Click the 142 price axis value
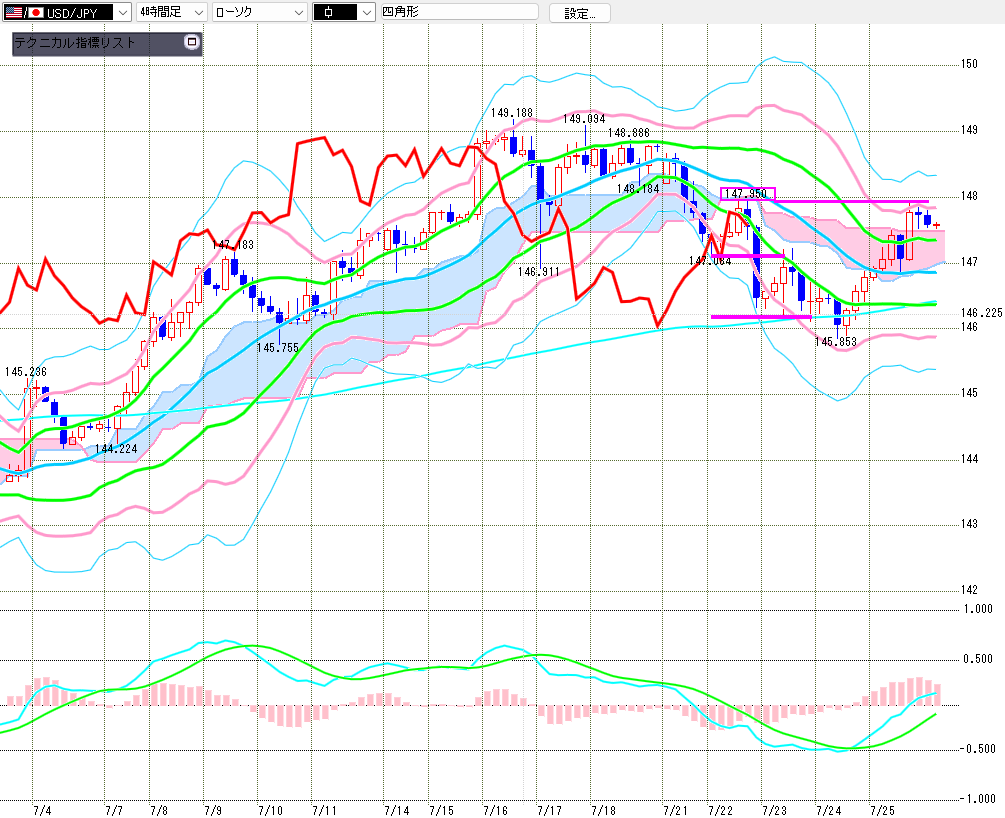This screenshot has width=1005, height=818. pos(969,590)
